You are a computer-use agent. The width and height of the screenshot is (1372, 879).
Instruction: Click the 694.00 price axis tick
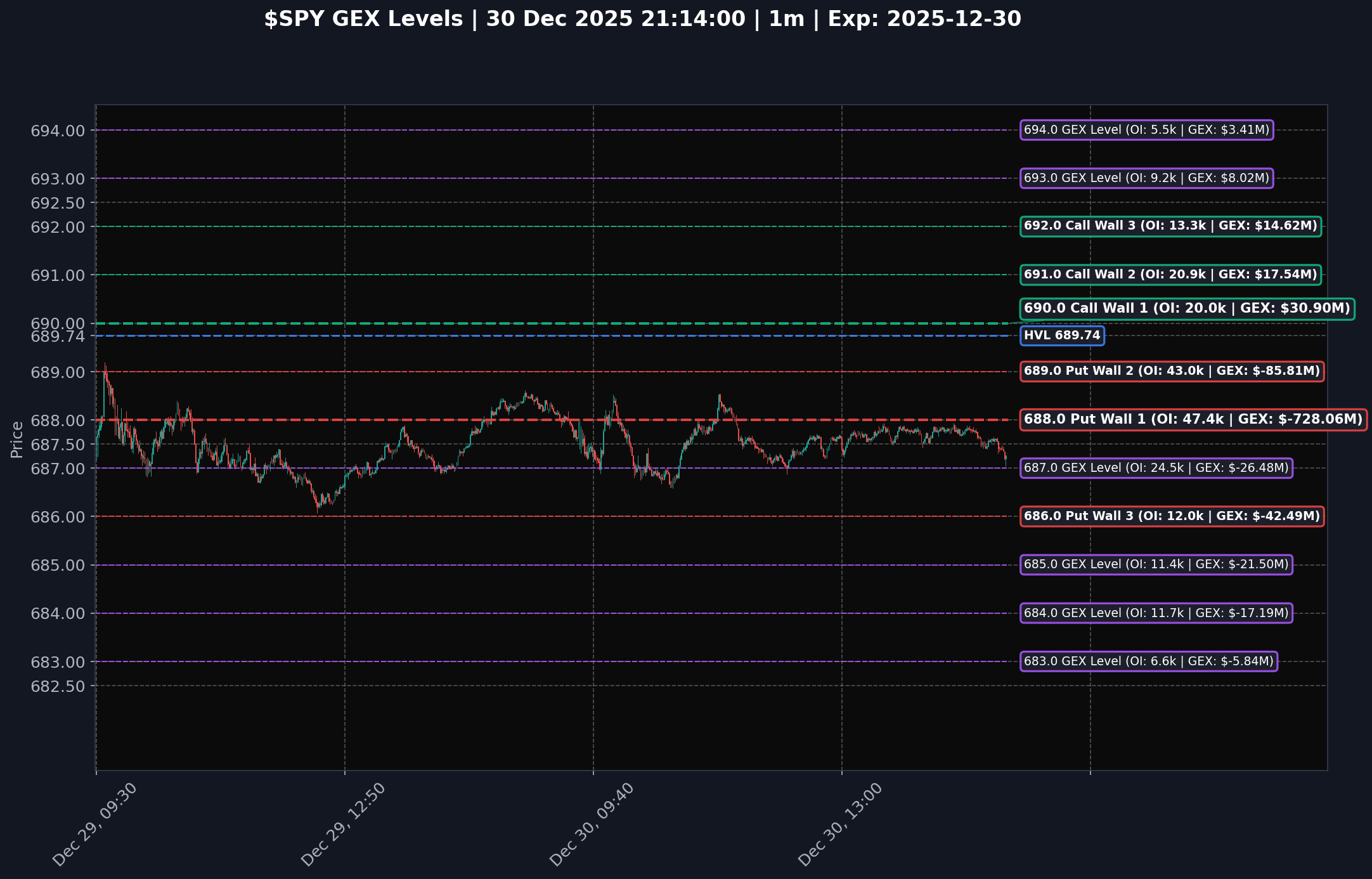click(x=58, y=131)
